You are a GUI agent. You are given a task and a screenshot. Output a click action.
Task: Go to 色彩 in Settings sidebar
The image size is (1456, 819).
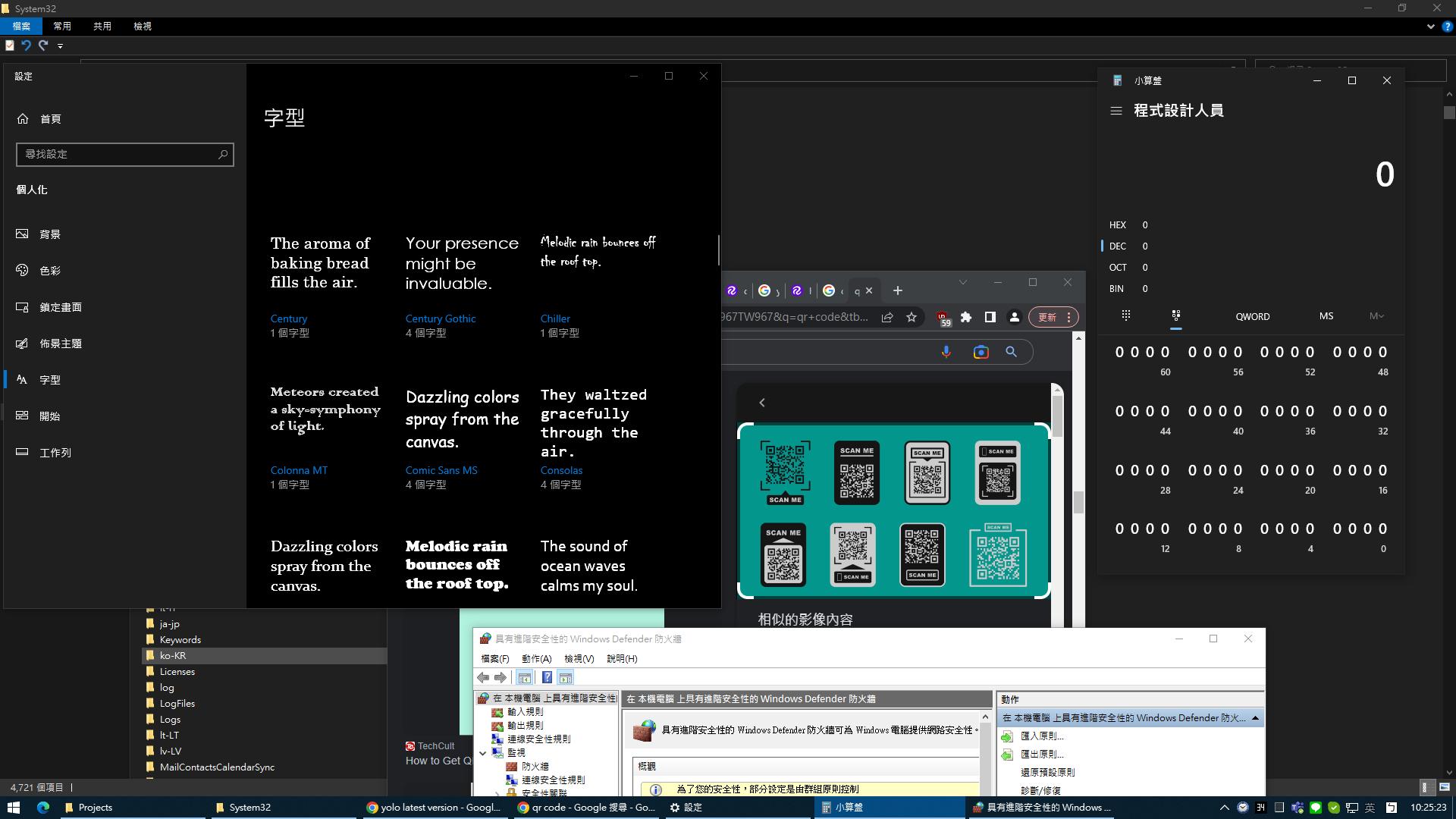click(x=49, y=271)
